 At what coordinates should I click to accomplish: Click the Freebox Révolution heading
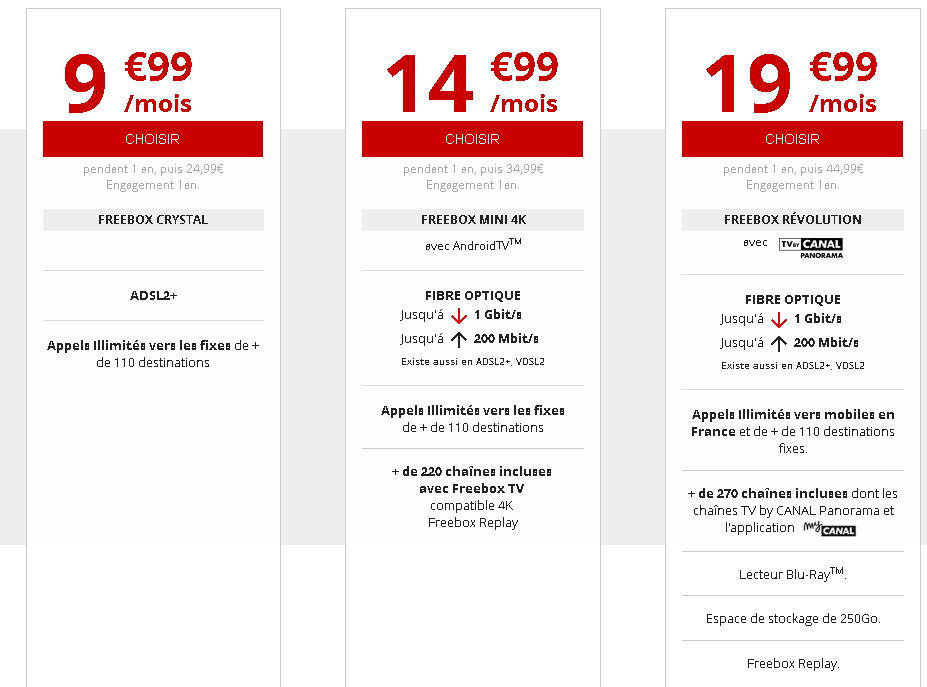click(792, 220)
